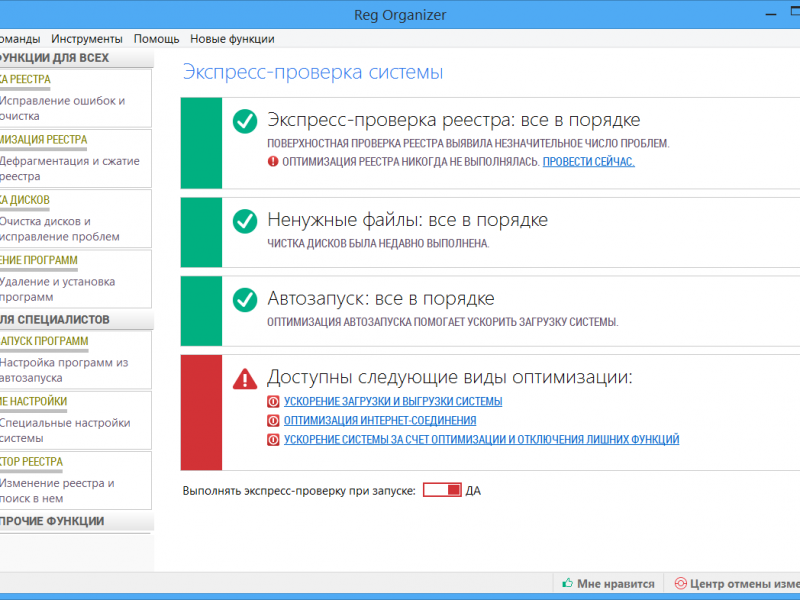Click the green checkmark beside registry express check
Image resolution: width=800 pixels, height=600 pixels.
click(245, 121)
